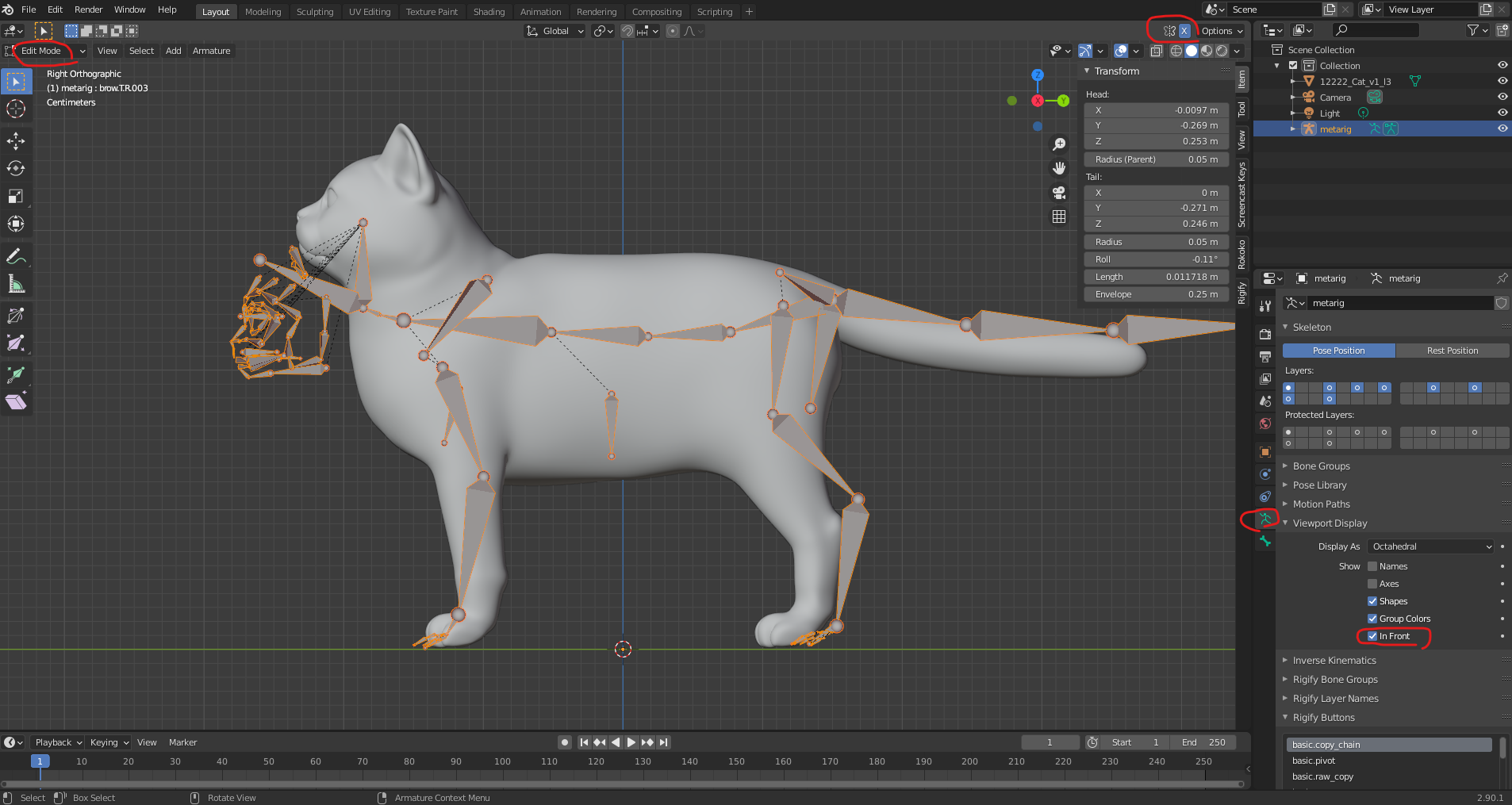This screenshot has width=1512, height=805.
Task: Open the Render menu
Action: (88, 10)
